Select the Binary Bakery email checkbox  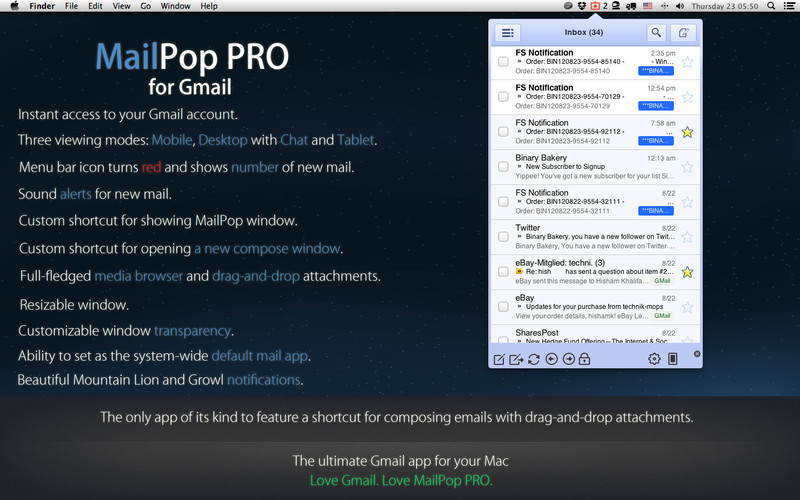point(503,167)
